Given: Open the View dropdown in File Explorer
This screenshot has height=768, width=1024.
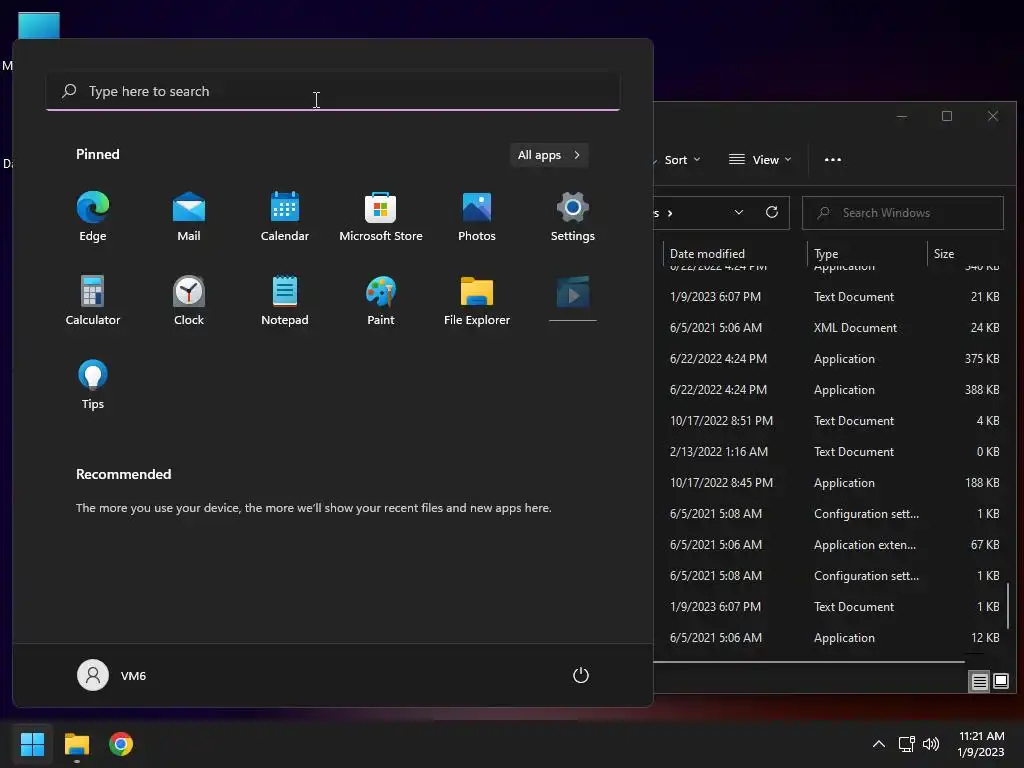Looking at the screenshot, I should click(x=760, y=160).
